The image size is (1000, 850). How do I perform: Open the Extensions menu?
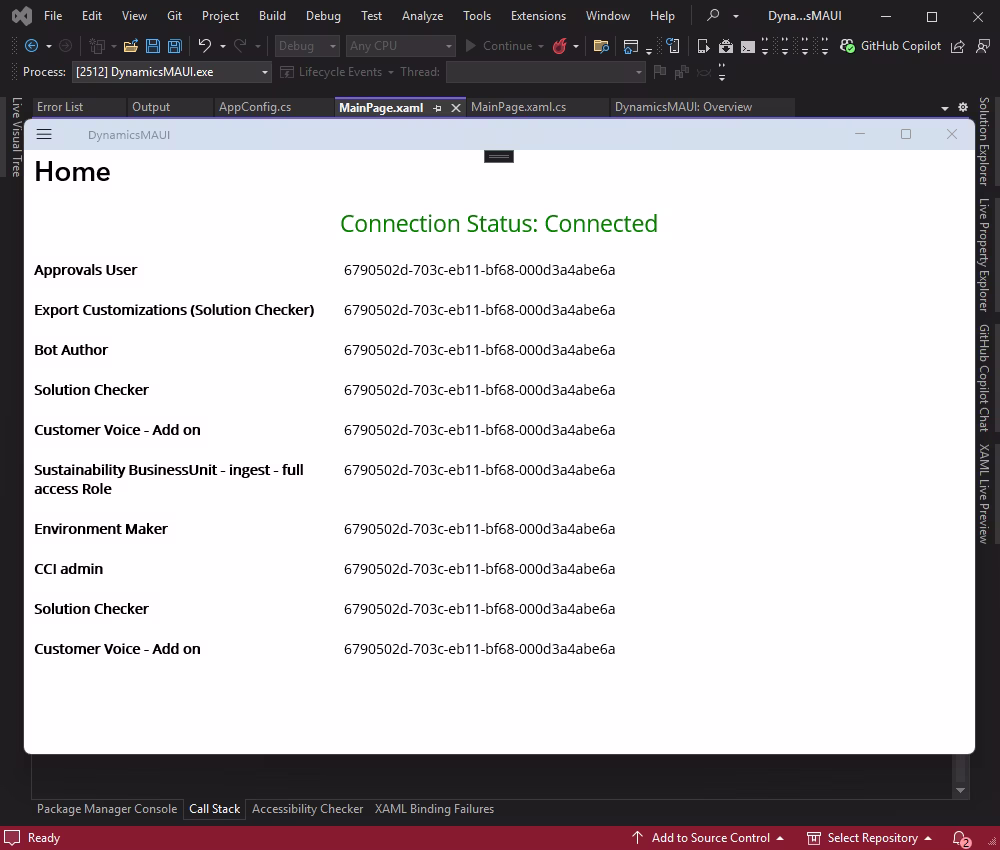click(538, 16)
